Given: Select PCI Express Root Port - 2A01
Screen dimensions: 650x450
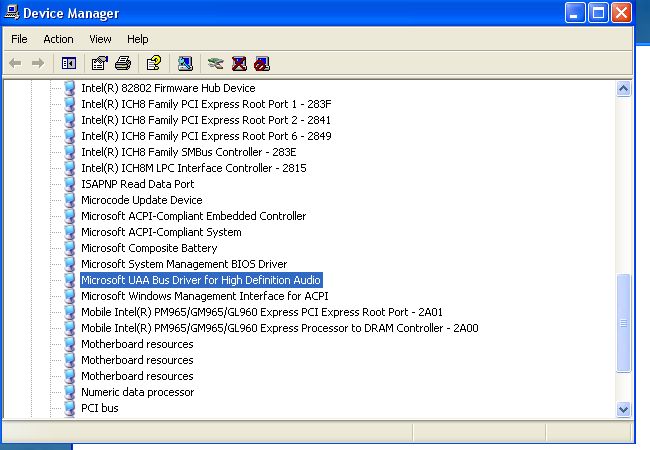Looking at the screenshot, I should click(x=262, y=312).
